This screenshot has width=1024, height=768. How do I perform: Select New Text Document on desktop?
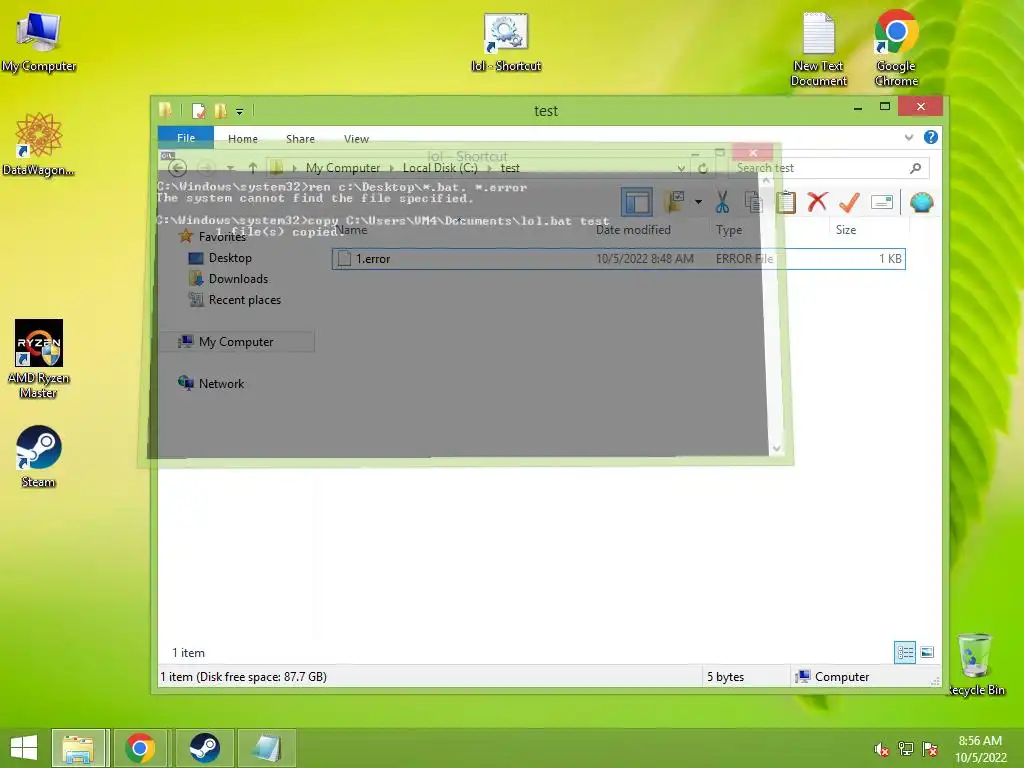(x=818, y=49)
